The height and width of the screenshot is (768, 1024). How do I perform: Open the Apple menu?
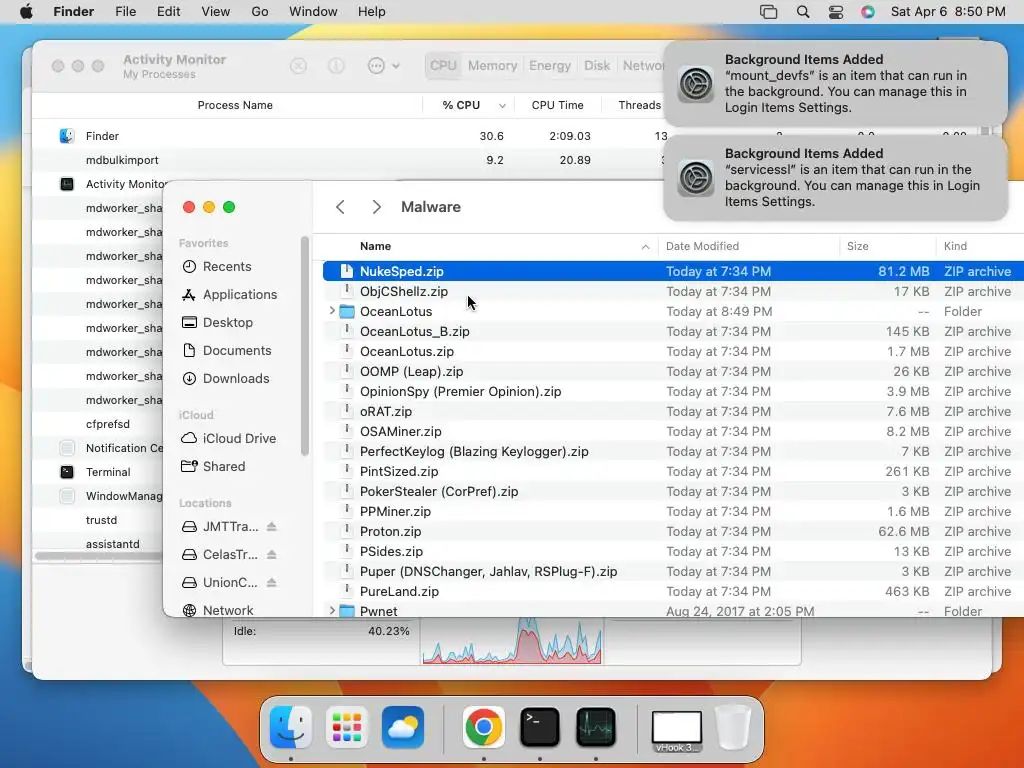pos(26,12)
